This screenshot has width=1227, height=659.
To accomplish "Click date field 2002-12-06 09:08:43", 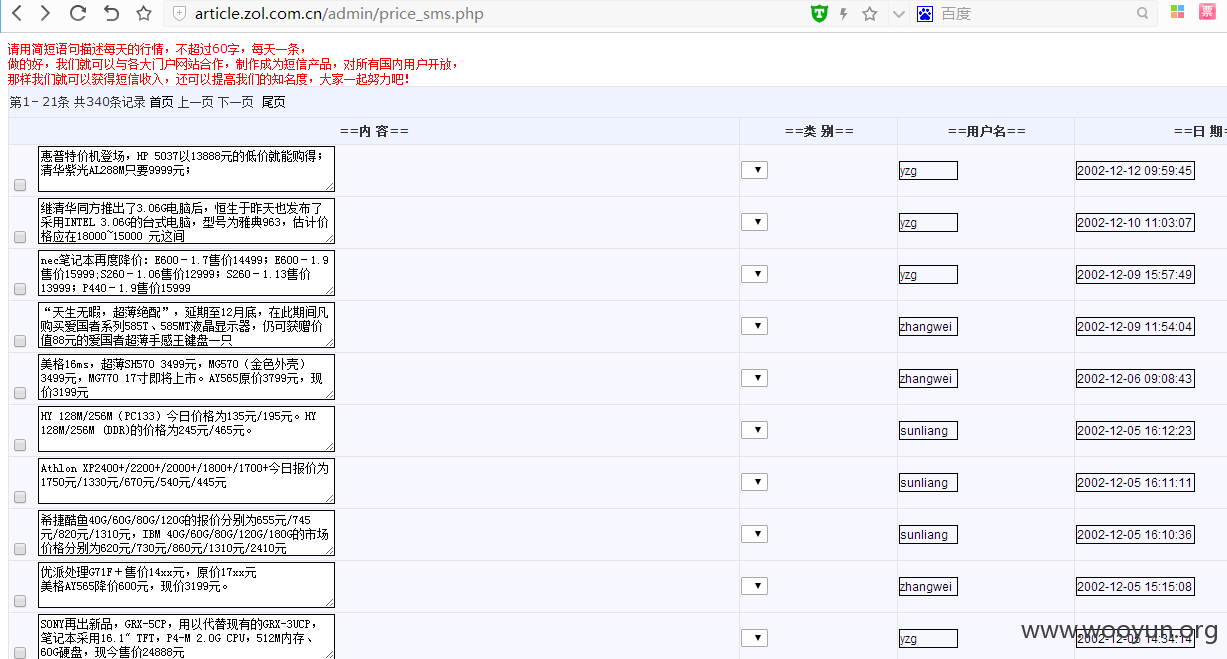I will click(x=1135, y=379).
